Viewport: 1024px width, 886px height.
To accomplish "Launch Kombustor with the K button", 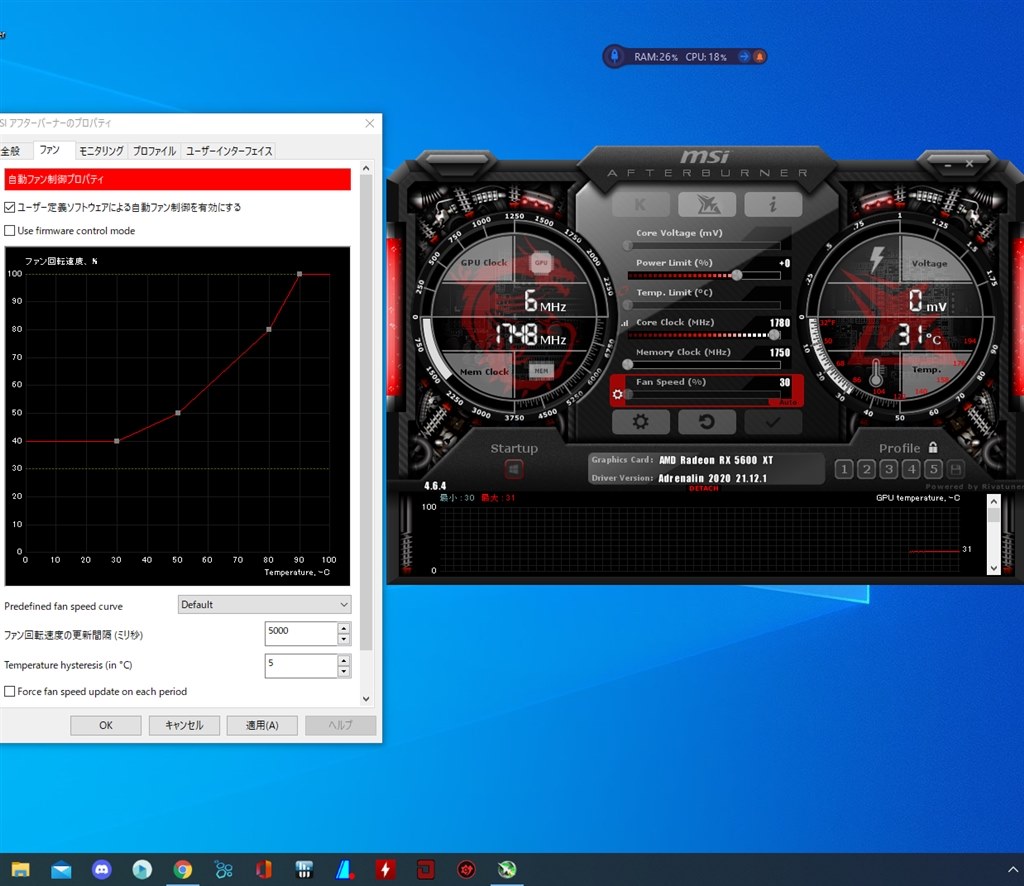I will click(x=640, y=204).
